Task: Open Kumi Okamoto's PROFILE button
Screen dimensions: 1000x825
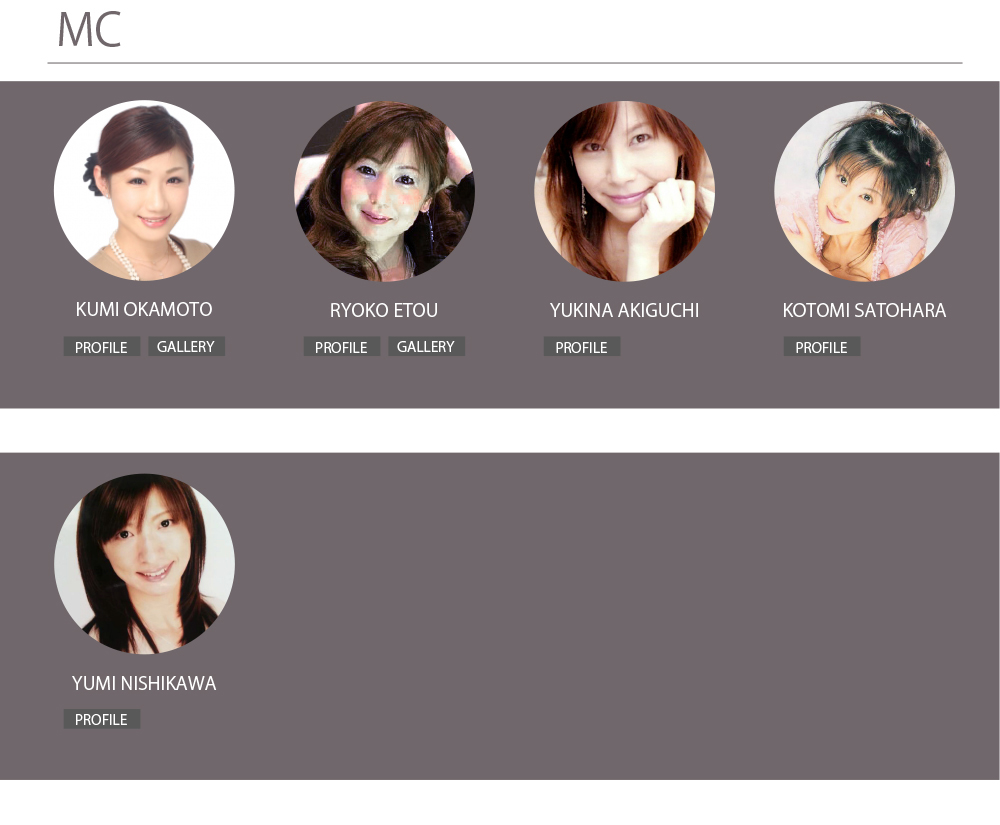Action: [101, 347]
